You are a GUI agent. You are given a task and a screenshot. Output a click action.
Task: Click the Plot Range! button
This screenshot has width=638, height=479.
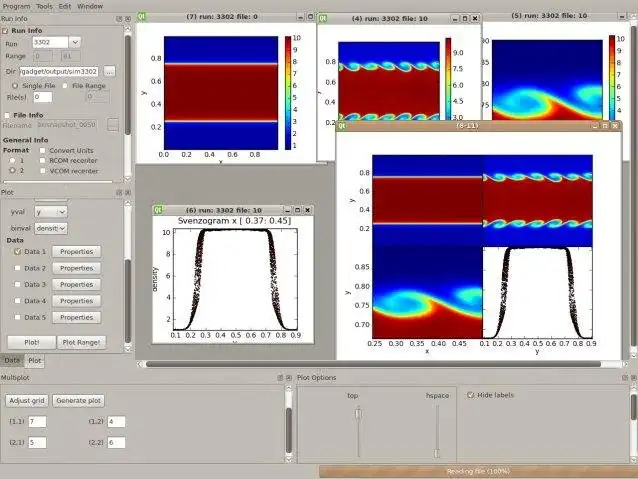point(81,342)
